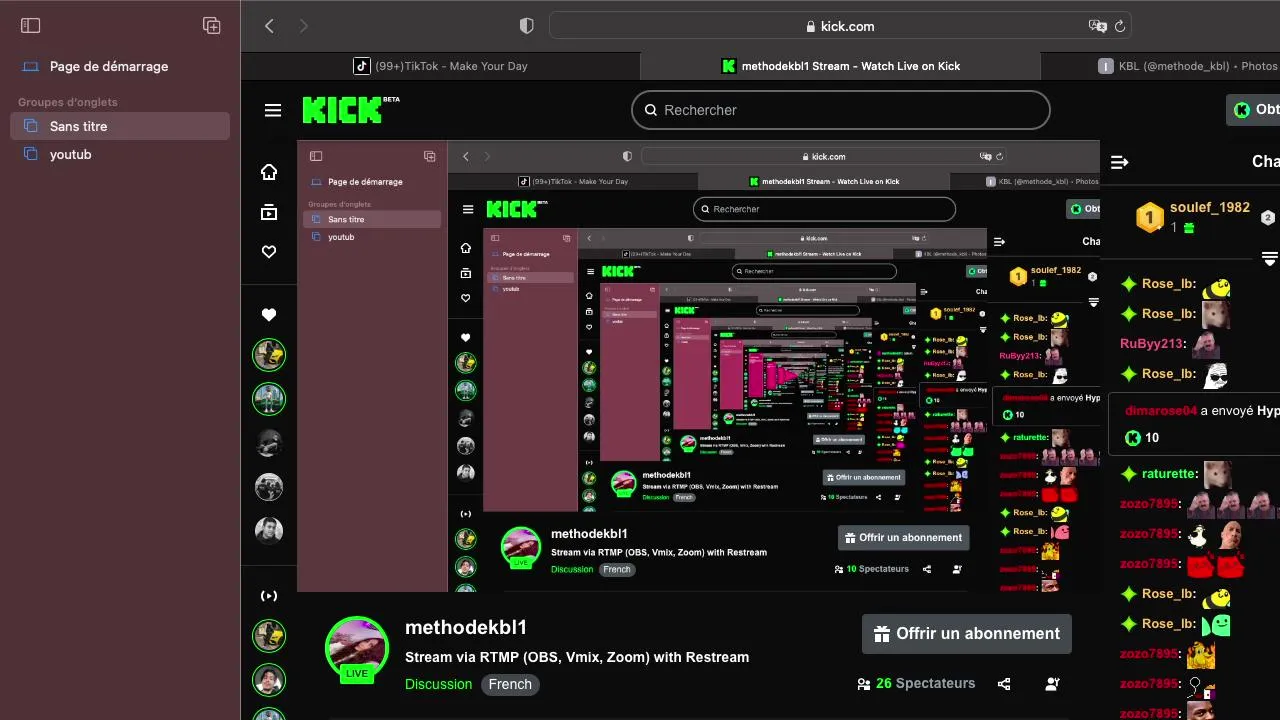
Task: Go back to the previous page
Action: [269, 26]
